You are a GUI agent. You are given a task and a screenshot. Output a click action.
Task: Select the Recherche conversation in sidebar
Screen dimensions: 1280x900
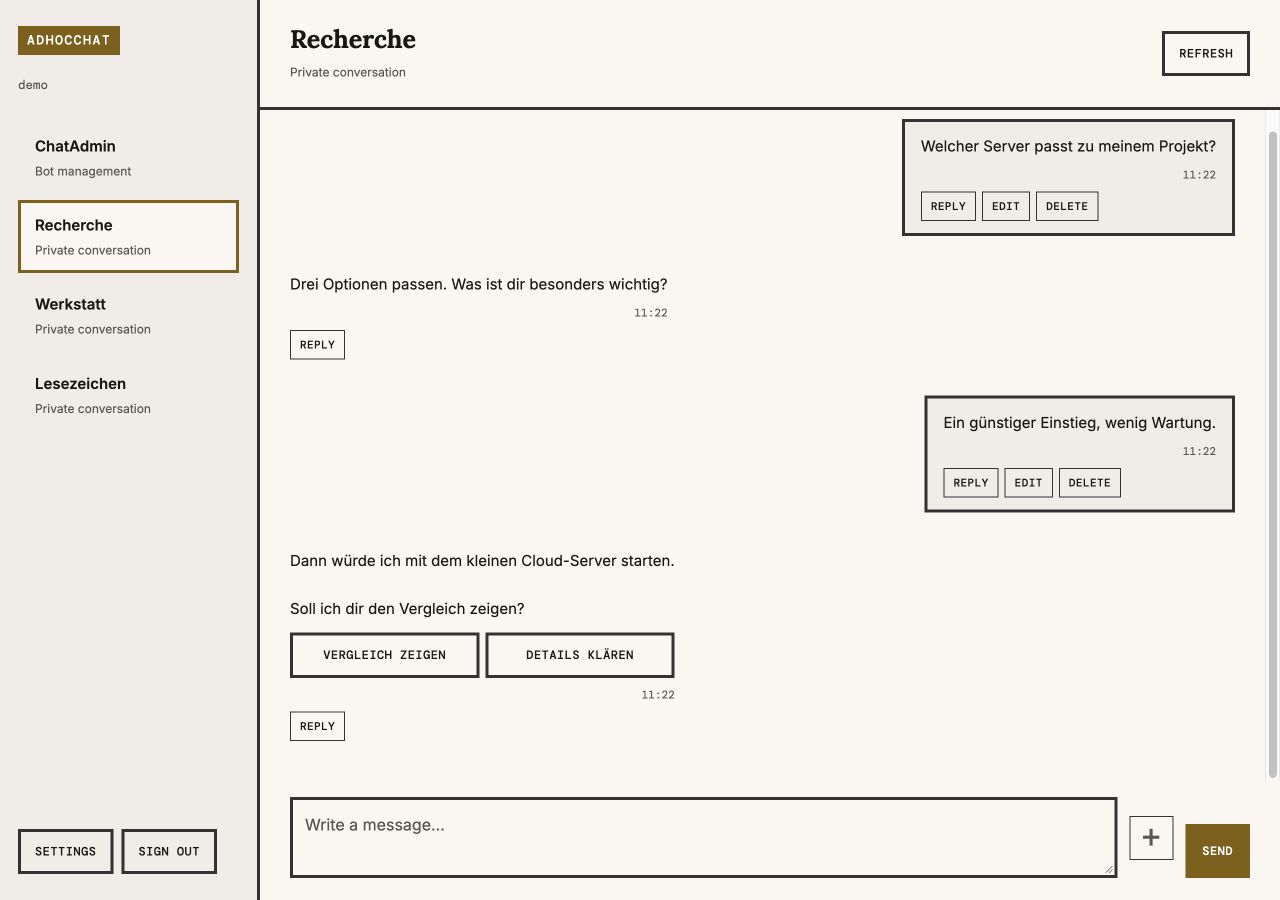[x=128, y=237]
